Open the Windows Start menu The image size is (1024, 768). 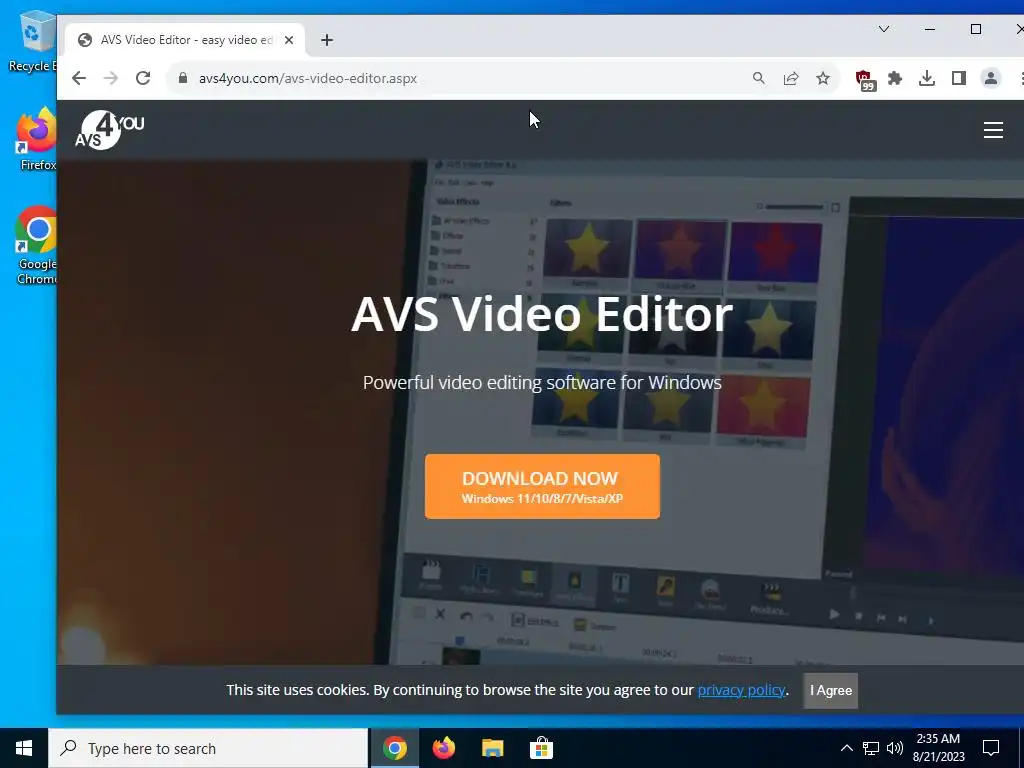(24, 748)
